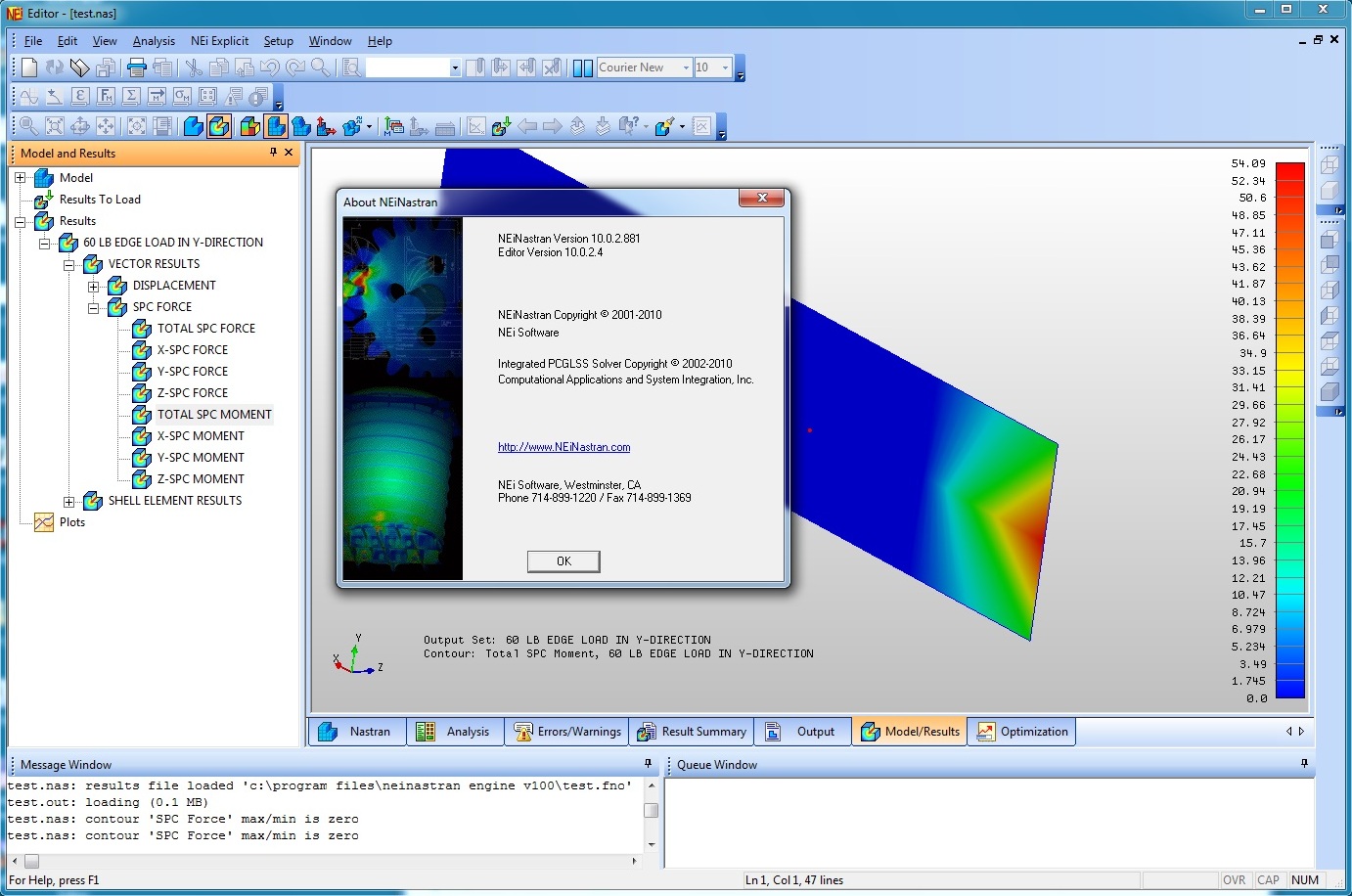The image size is (1352, 896).
Task: Collapse the 60 LB EDGE LOAD node
Action: 44,243
